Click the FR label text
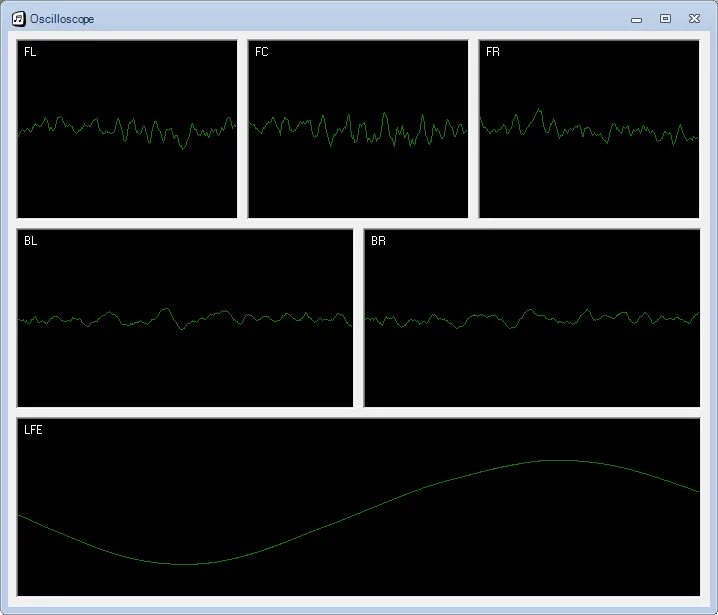Screen dimensions: 718x615 (493, 52)
